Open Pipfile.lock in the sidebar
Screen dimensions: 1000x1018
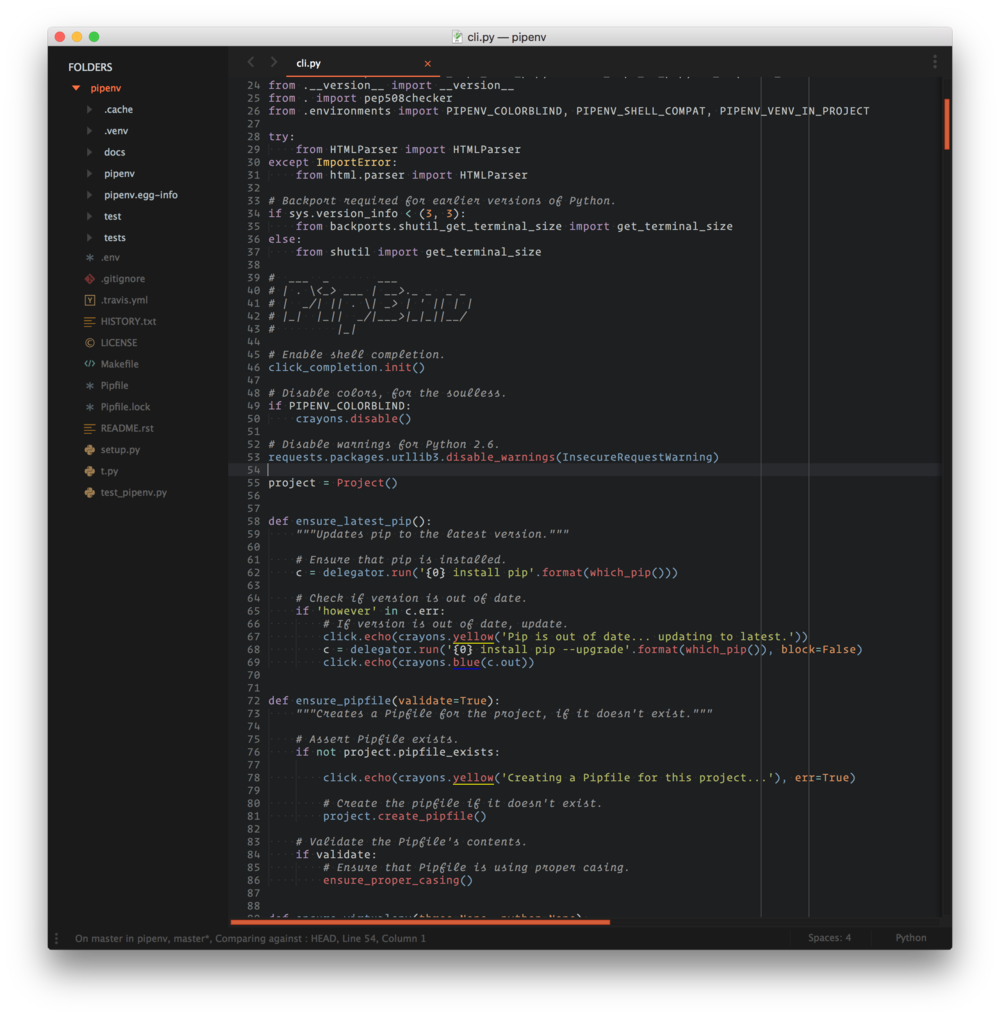click(x=125, y=407)
